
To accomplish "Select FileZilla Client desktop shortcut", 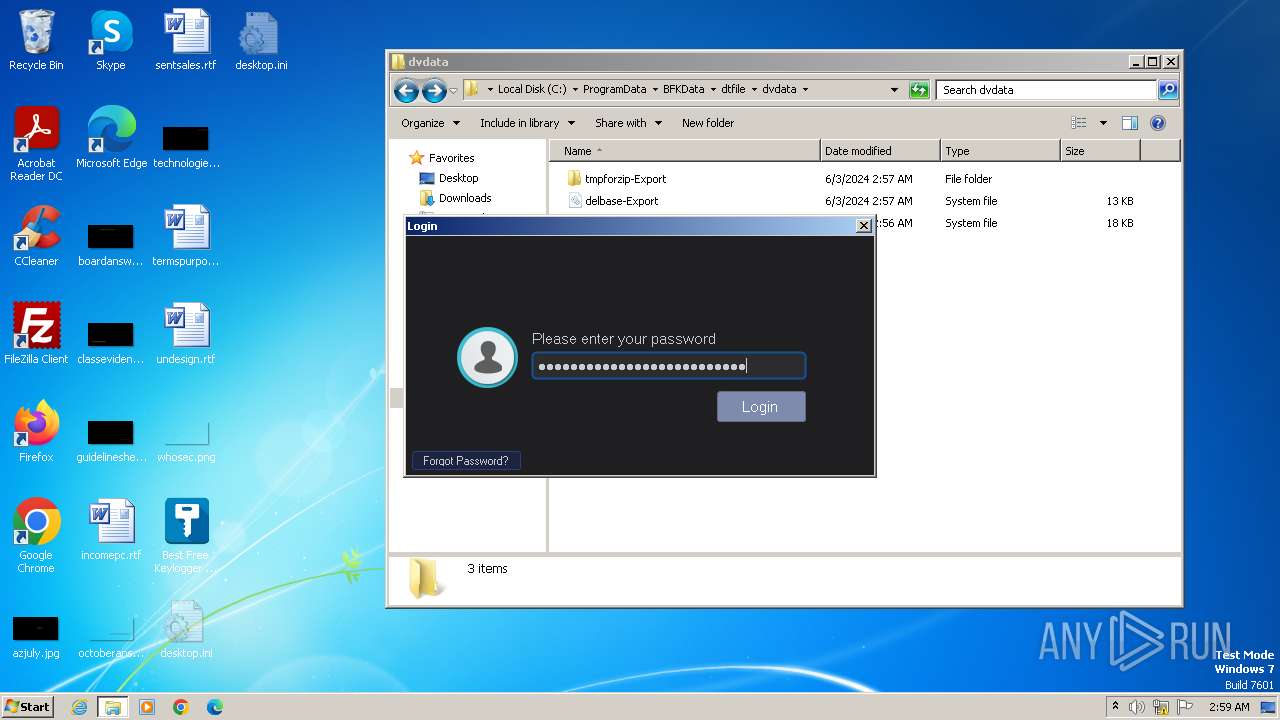I will (x=36, y=334).
